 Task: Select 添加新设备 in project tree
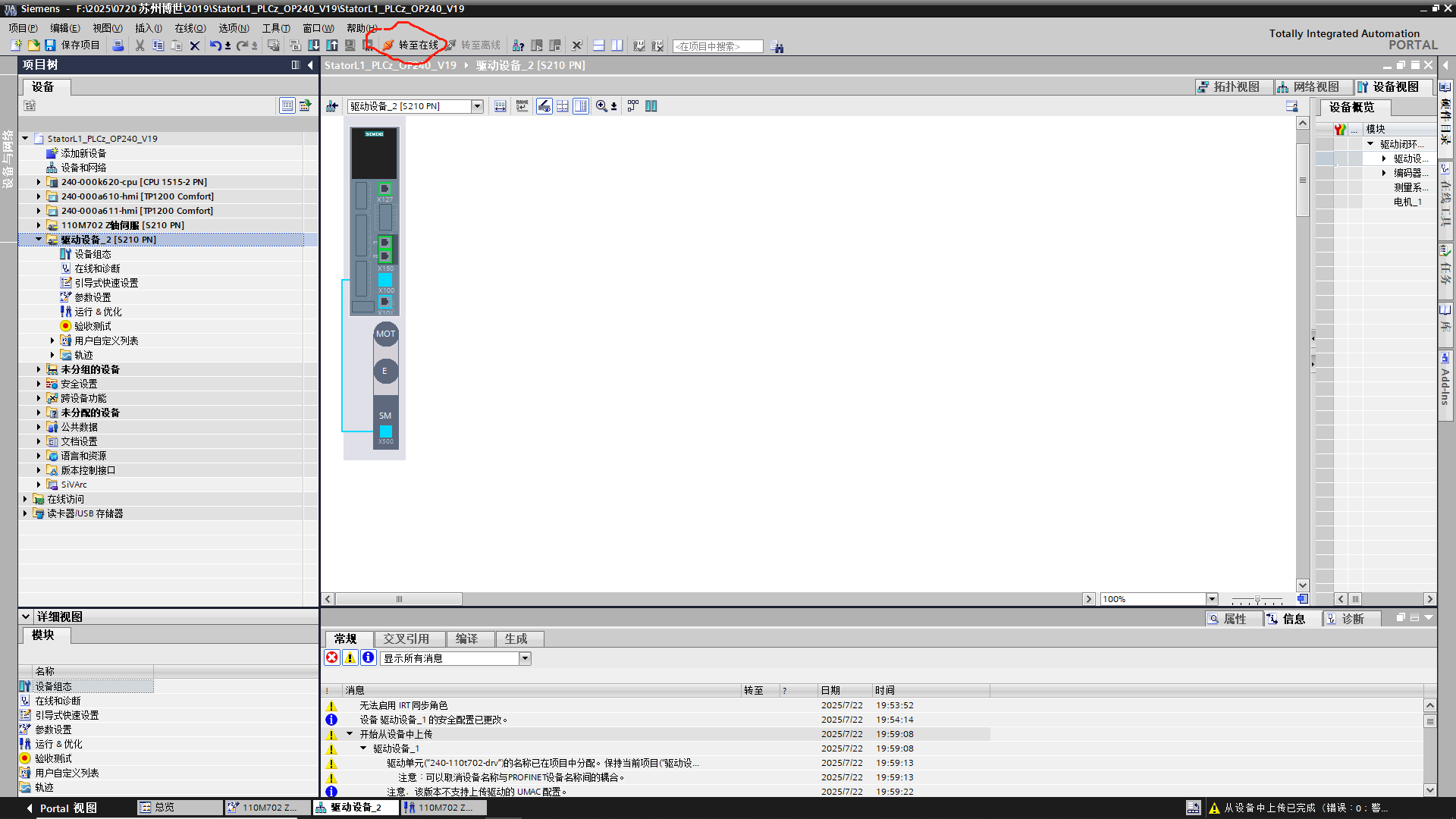pyautogui.click(x=83, y=153)
